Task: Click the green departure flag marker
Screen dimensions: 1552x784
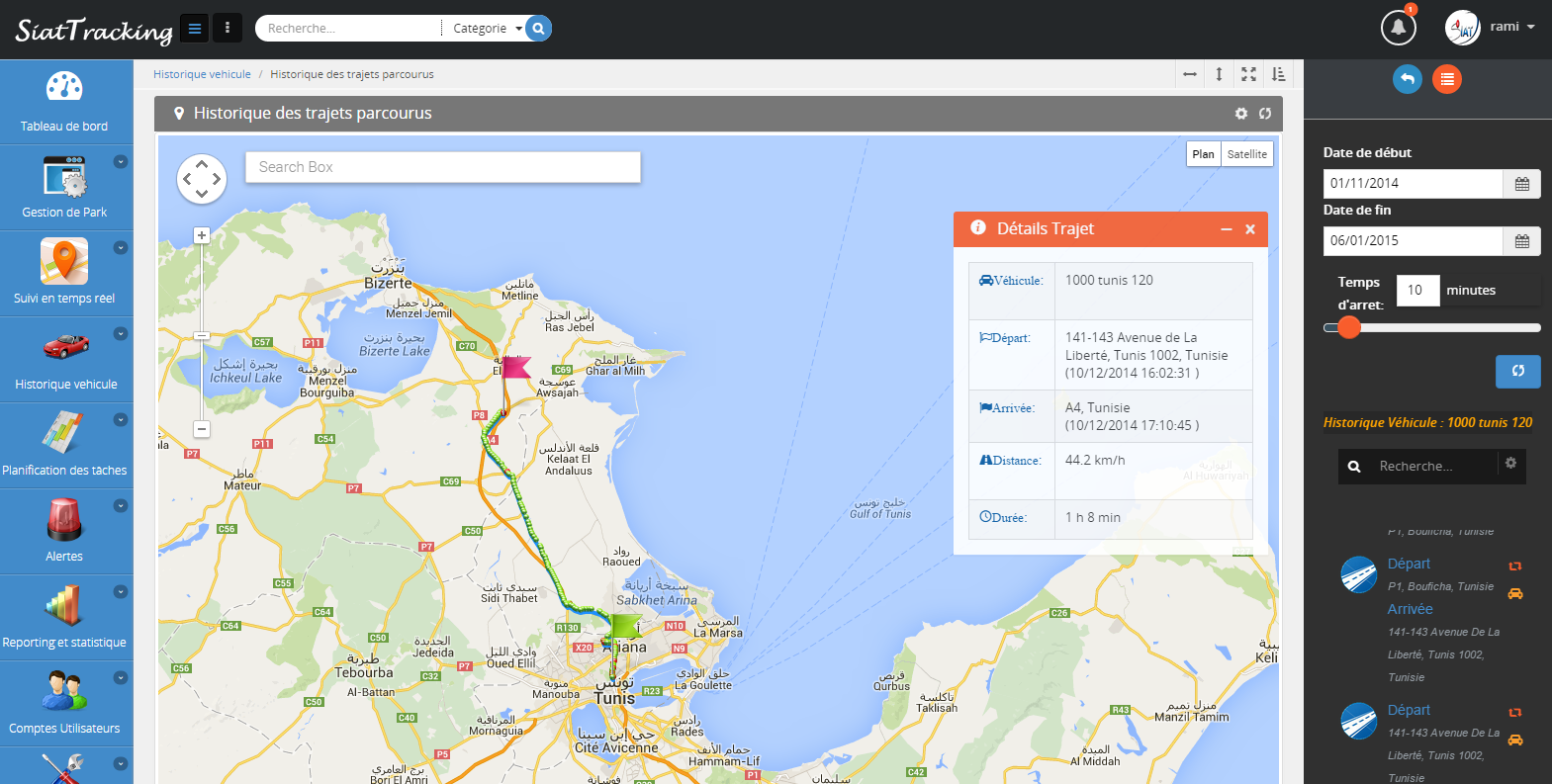Action: [625, 626]
